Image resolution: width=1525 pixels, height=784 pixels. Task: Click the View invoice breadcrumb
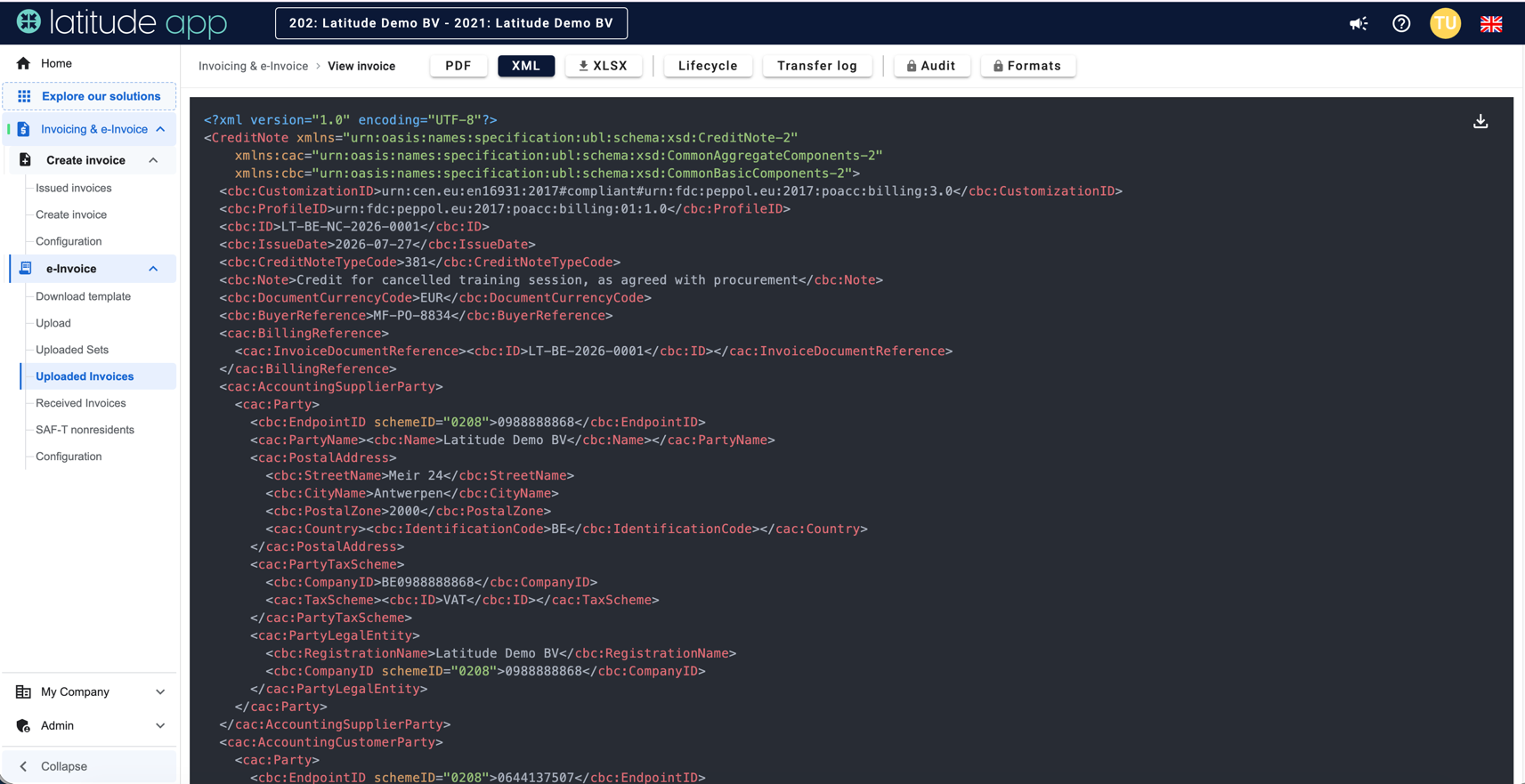point(361,66)
